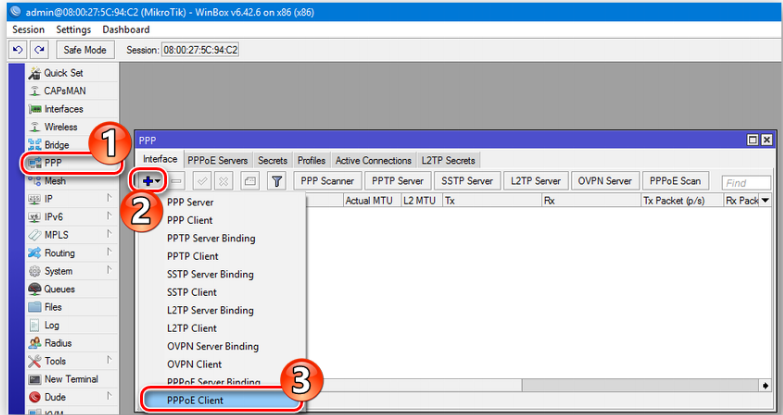Click the Enable checkmark toolbar button
The height and width of the screenshot is (415, 783).
click(x=203, y=181)
